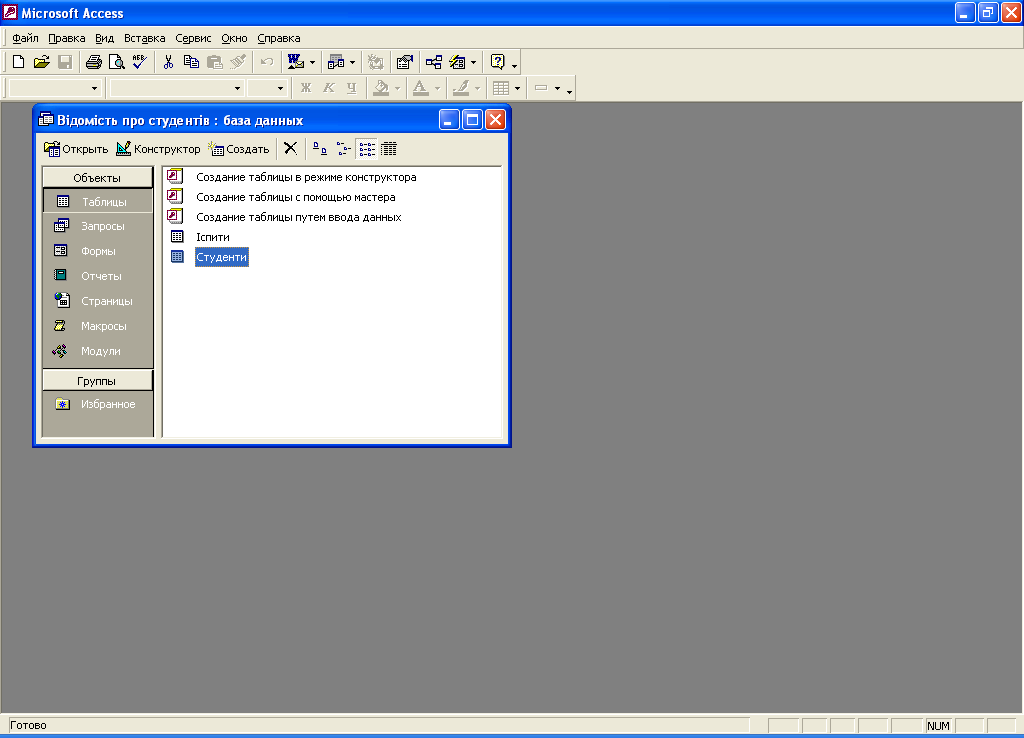The image size is (1024, 738).
Task: Select Отчеты in objects panel
Action: point(97,276)
